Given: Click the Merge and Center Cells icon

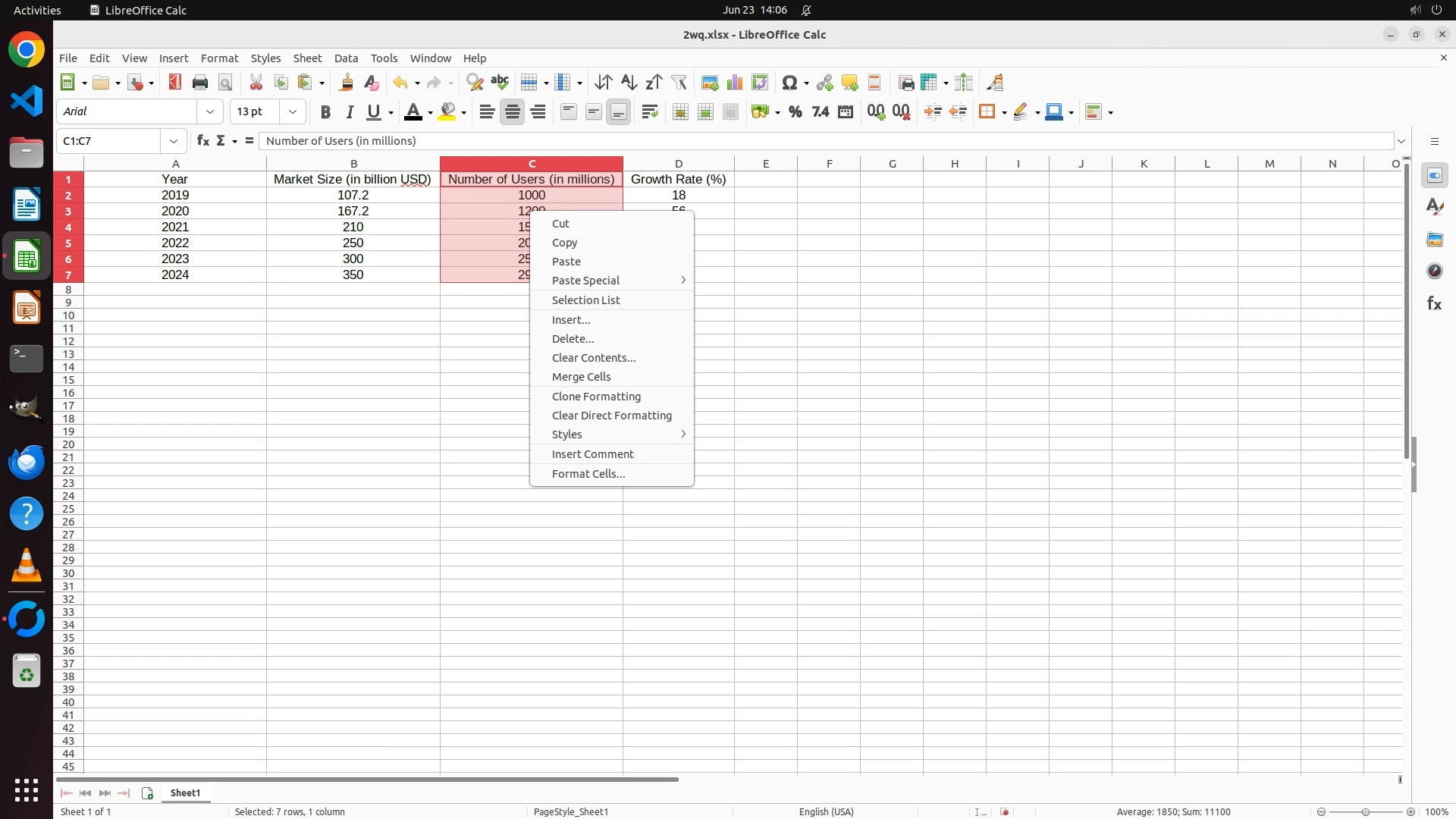Looking at the screenshot, I should click(x=680, y=112).
